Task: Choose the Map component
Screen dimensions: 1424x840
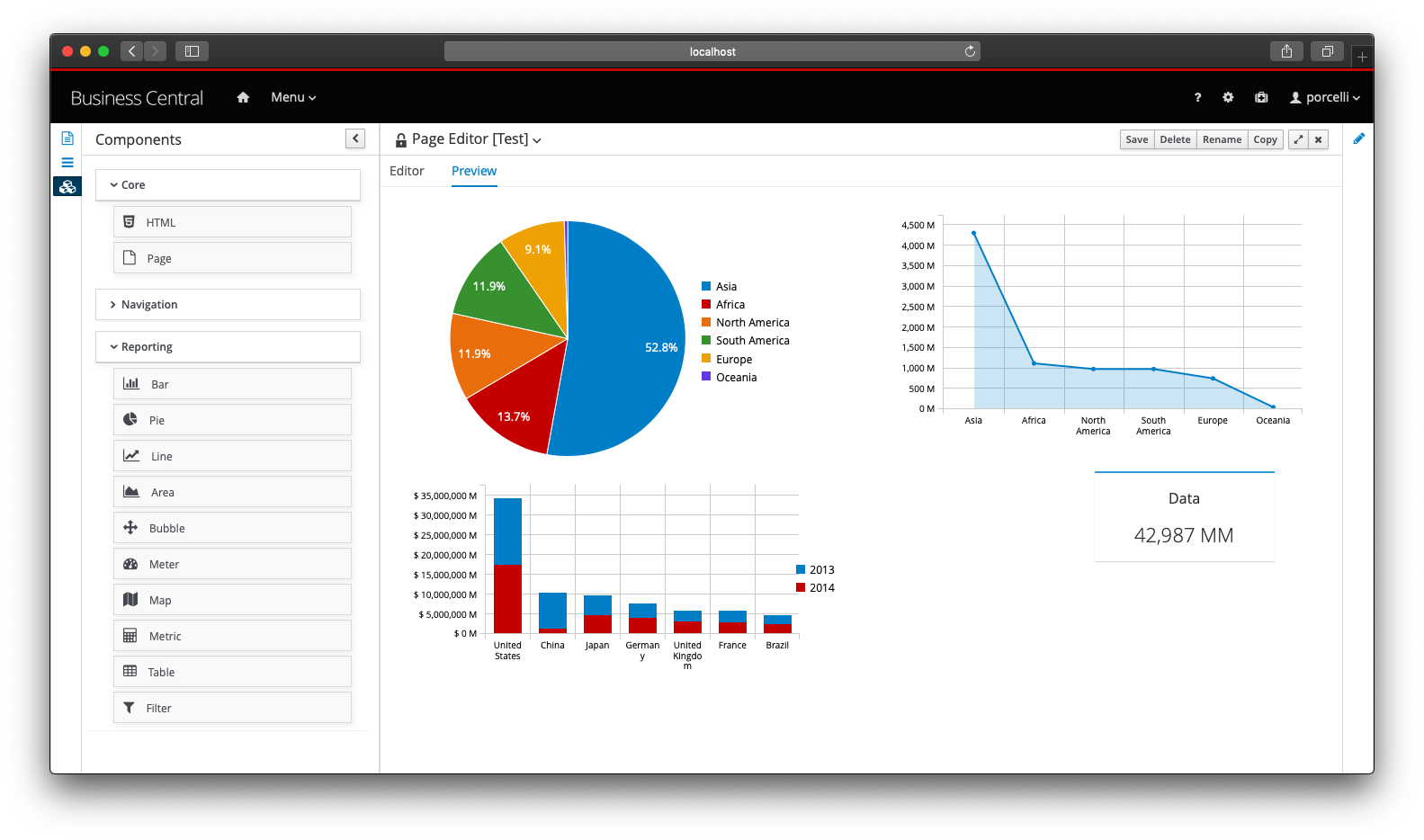Action: [232, 600]
